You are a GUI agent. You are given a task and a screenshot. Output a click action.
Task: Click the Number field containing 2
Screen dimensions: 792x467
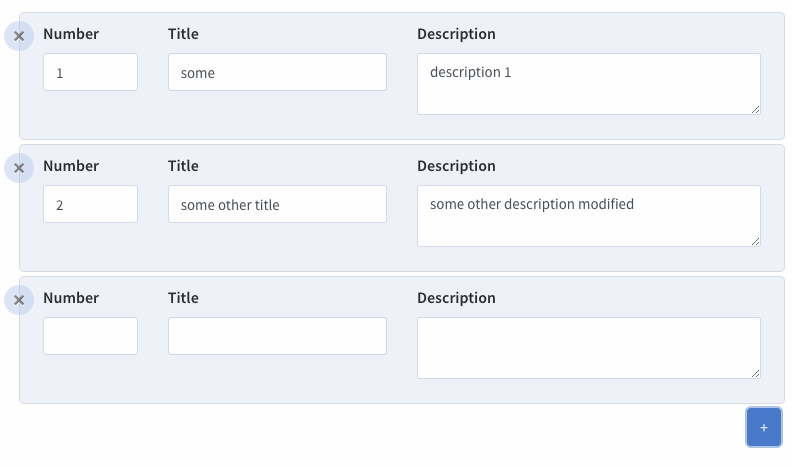(x=90, y=204)
